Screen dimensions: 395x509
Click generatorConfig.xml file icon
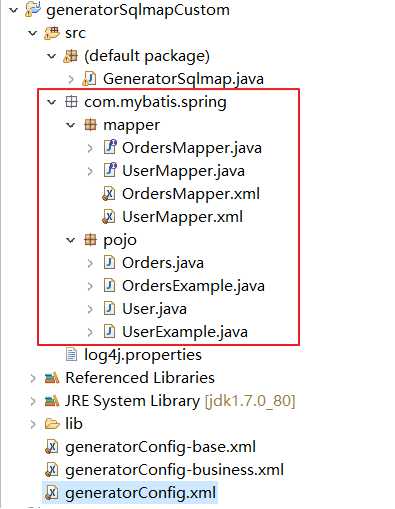point(51,493)
